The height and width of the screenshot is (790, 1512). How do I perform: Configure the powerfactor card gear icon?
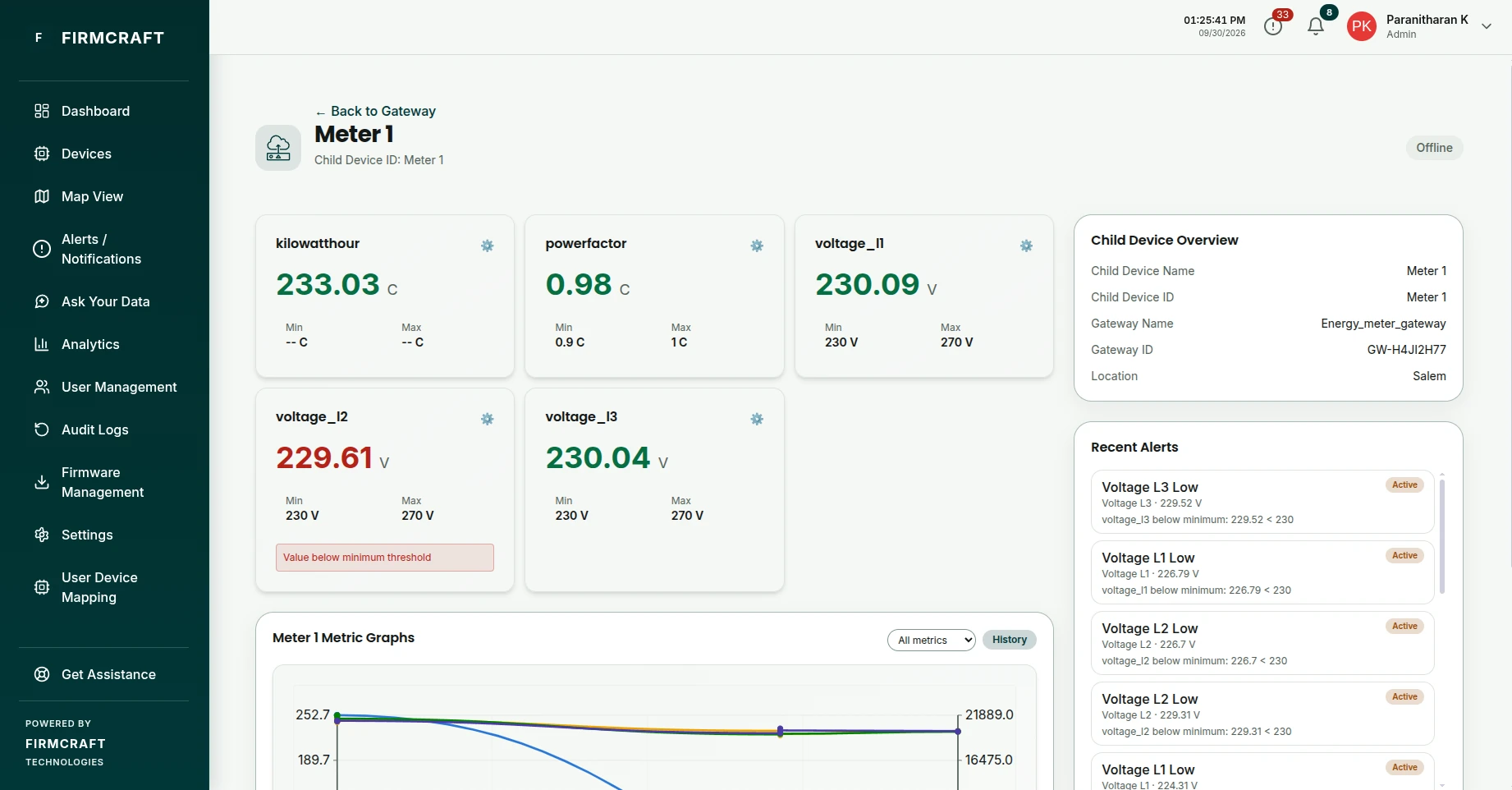click(x=757, y=246)
